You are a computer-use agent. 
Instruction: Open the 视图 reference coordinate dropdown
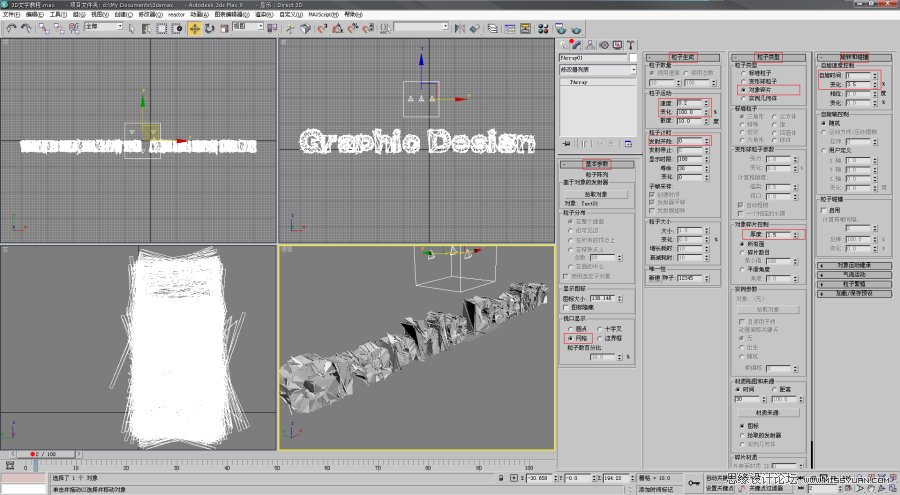pyautogui.click(x=249, y=26)
